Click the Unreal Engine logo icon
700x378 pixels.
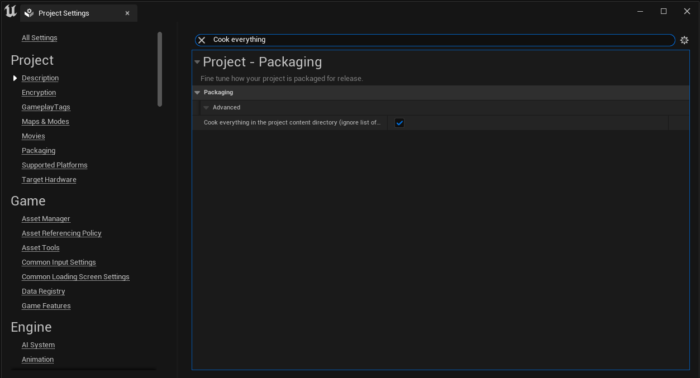pyautogui.click(x=10, y=11)
